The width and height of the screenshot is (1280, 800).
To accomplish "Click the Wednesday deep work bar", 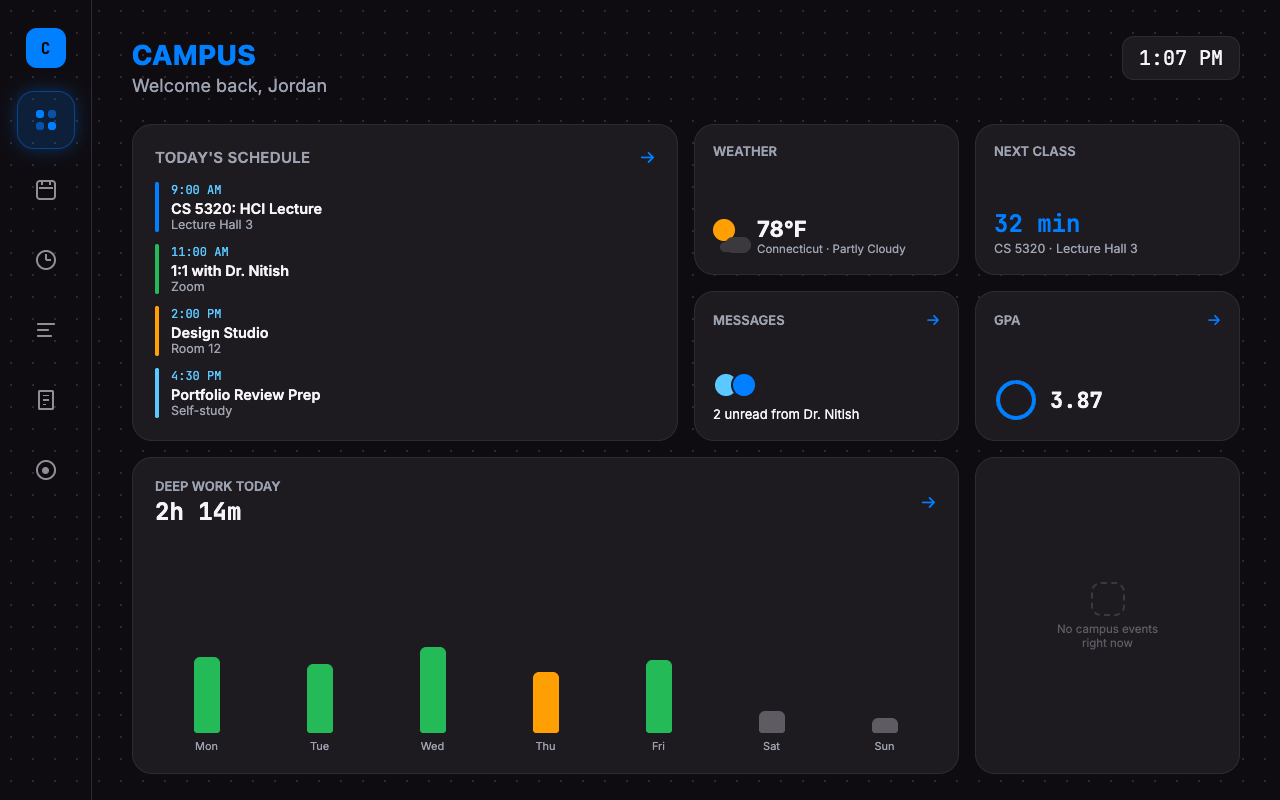I will pos(433,690).
